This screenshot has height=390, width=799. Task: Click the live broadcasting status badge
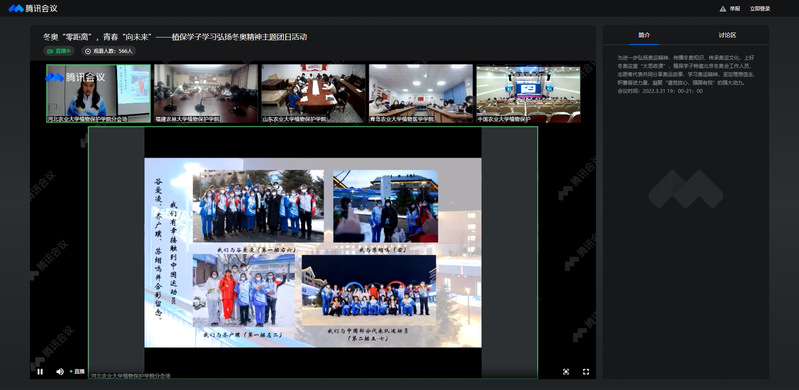(59, 51)
